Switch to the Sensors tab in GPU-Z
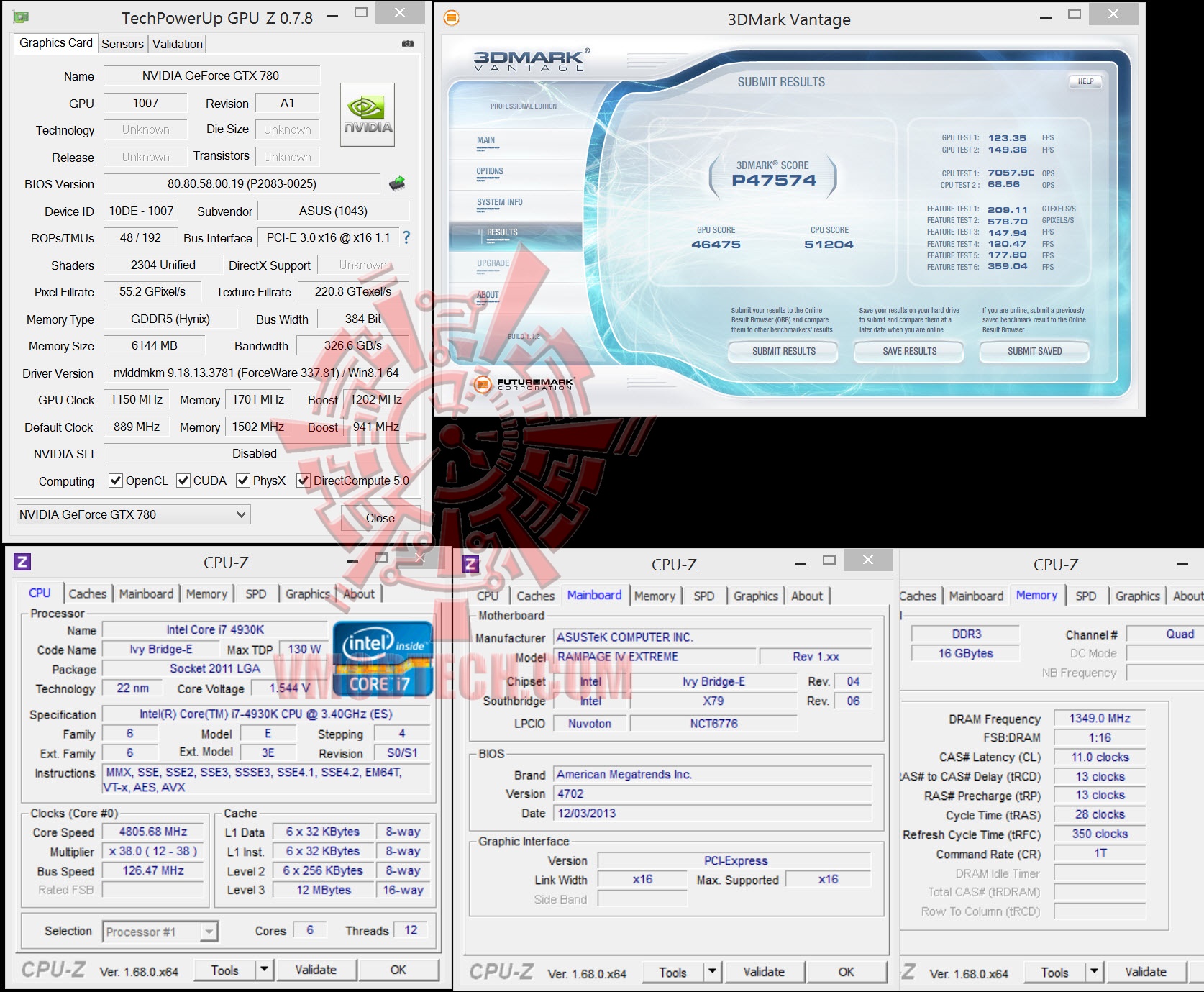The image size is (1204, 992). 122,44
